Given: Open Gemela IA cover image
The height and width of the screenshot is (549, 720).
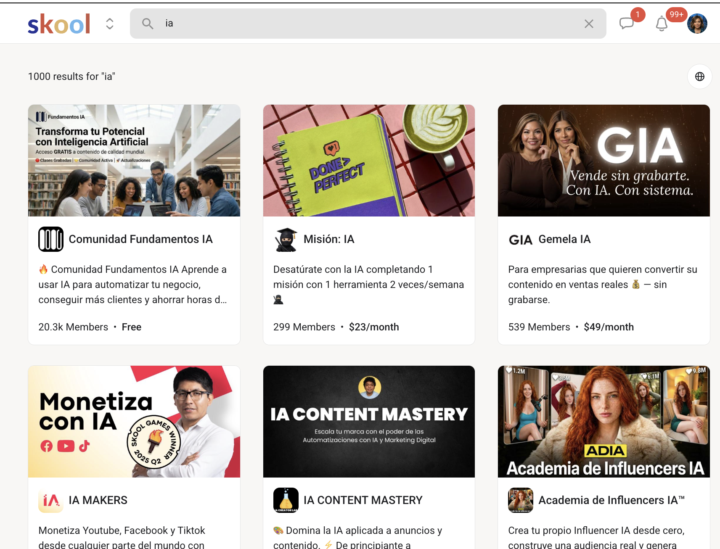Looking at the screenshot, I should tap(604, 160).
